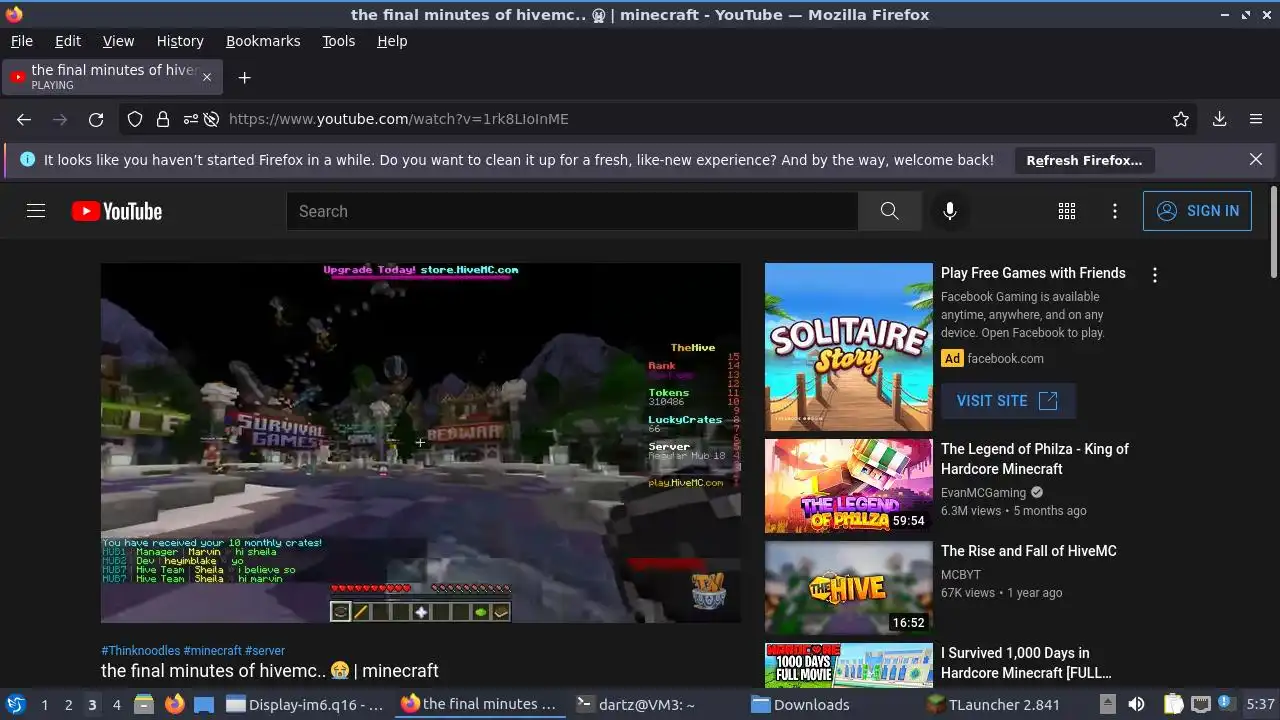
Task: Open the facebook.com ad link
Action: 1005,359
